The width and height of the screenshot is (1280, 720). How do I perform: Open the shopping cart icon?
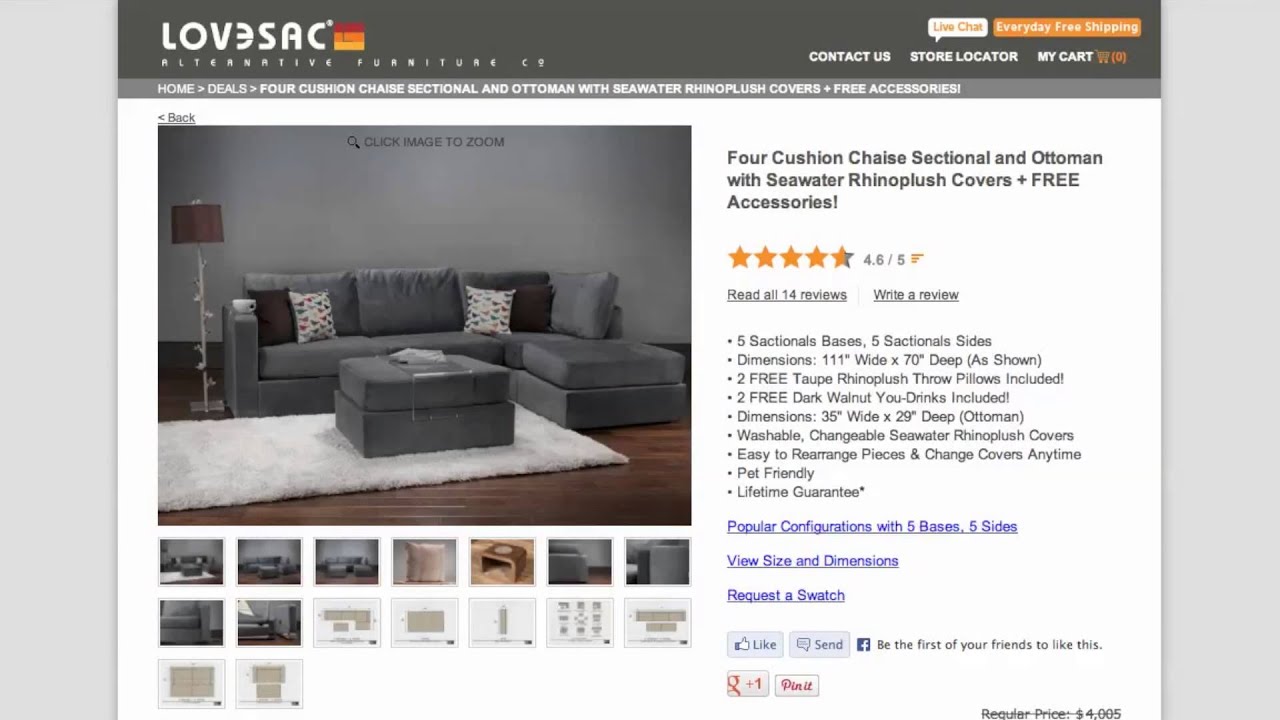(x=1103, y=57)
